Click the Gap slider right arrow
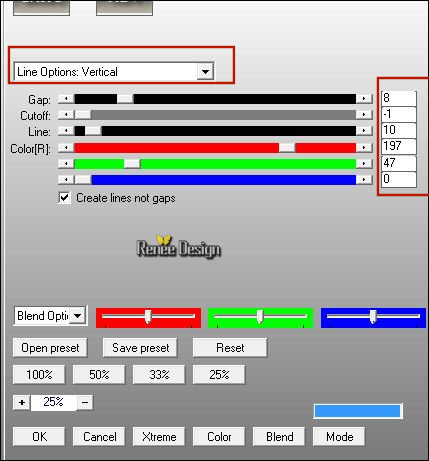Image resolution: width=429 pixels, height=461 pixels. tap(364, 99)
